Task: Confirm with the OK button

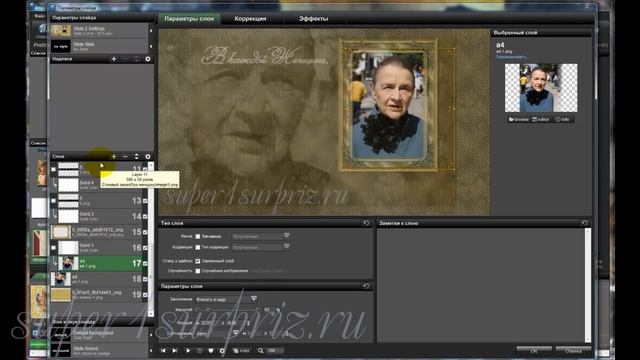Action: (534, 351)
